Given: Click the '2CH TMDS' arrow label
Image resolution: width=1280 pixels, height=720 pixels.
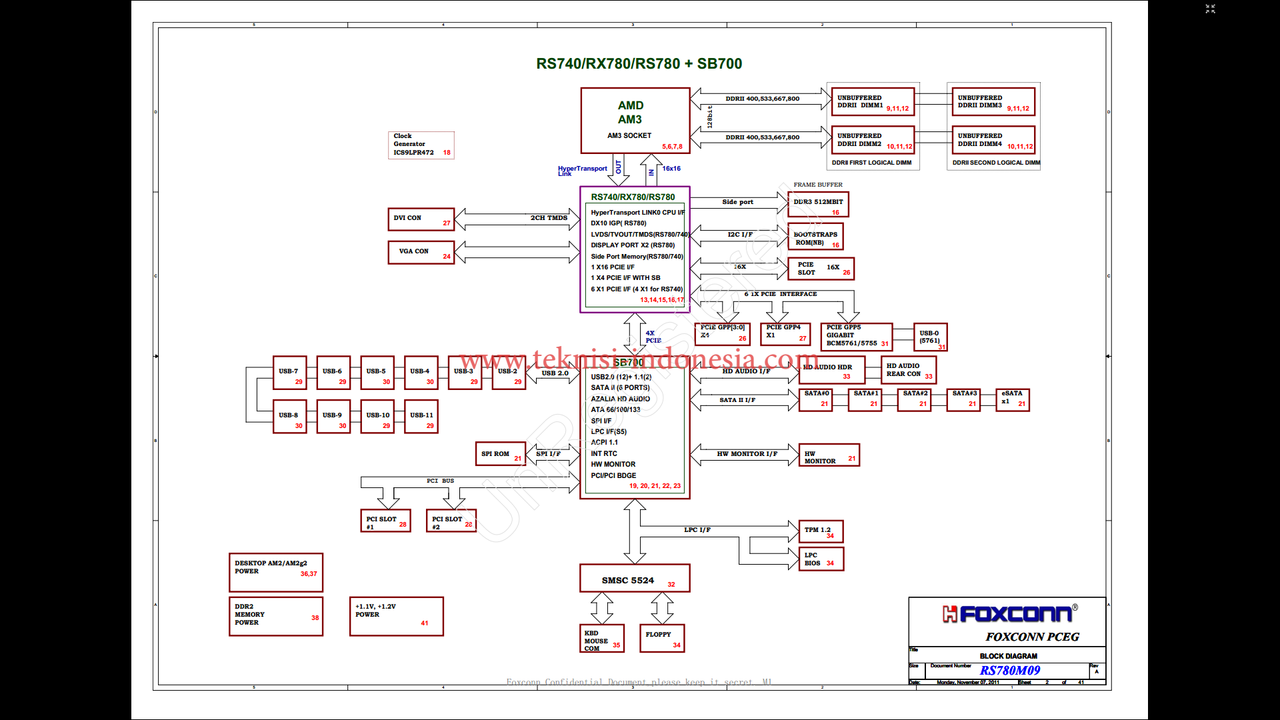Looking at the screenshot, I should 549,217.
